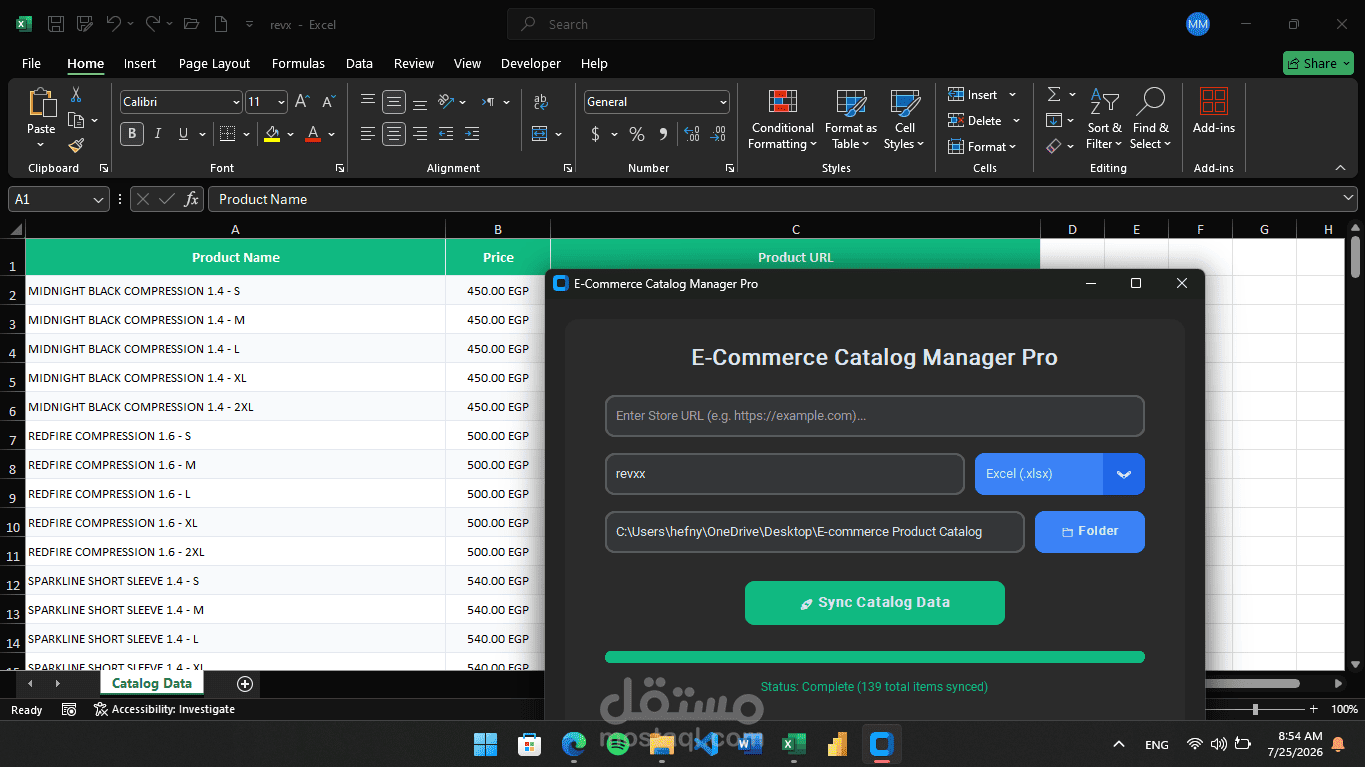Click the Percent Style icon
The height and width of the screenshot is (767, 1365).
click(637, 134)
